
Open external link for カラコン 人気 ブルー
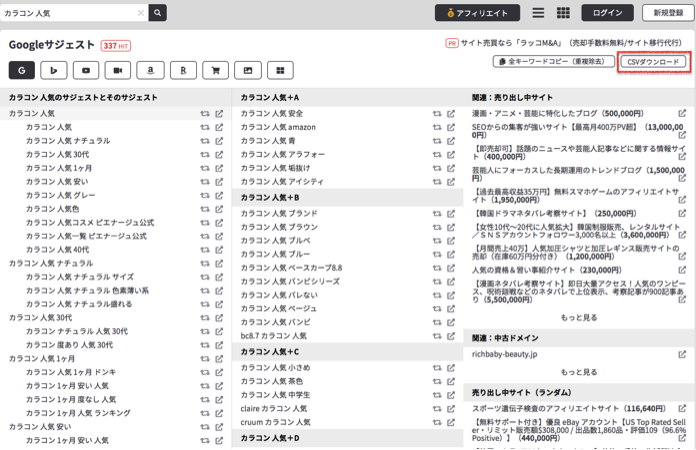(451, 254)
